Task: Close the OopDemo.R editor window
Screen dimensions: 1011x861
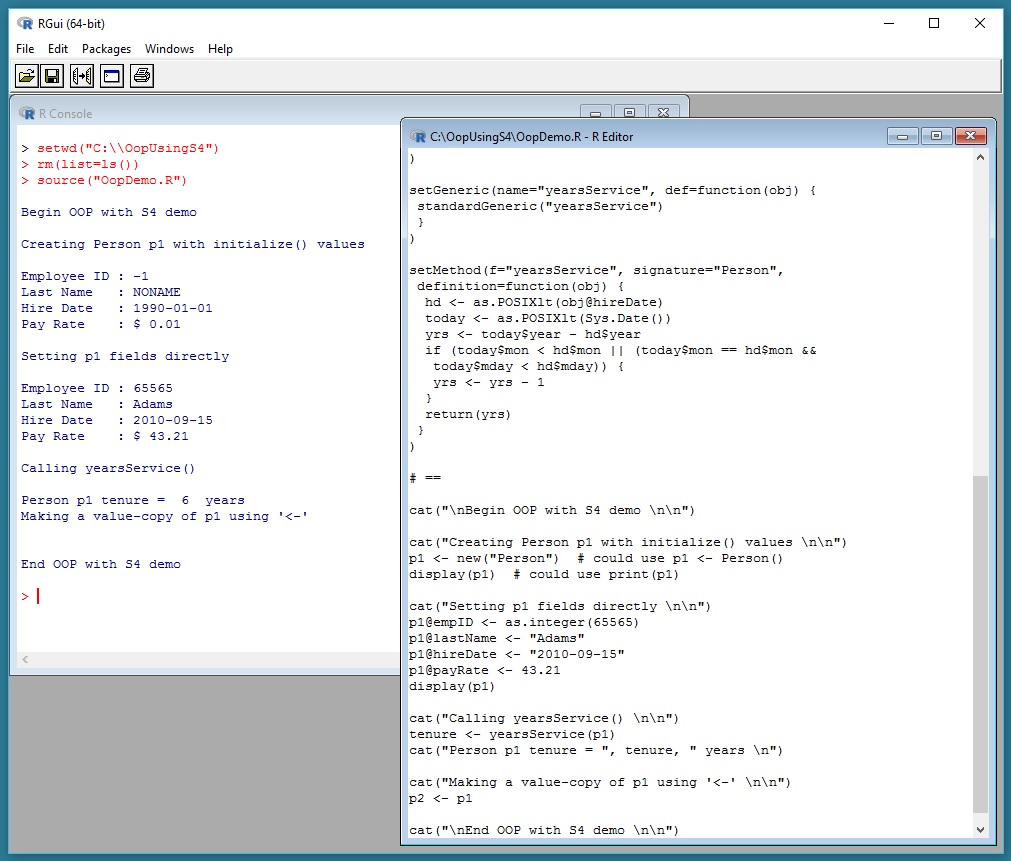Action: (970, 136)
